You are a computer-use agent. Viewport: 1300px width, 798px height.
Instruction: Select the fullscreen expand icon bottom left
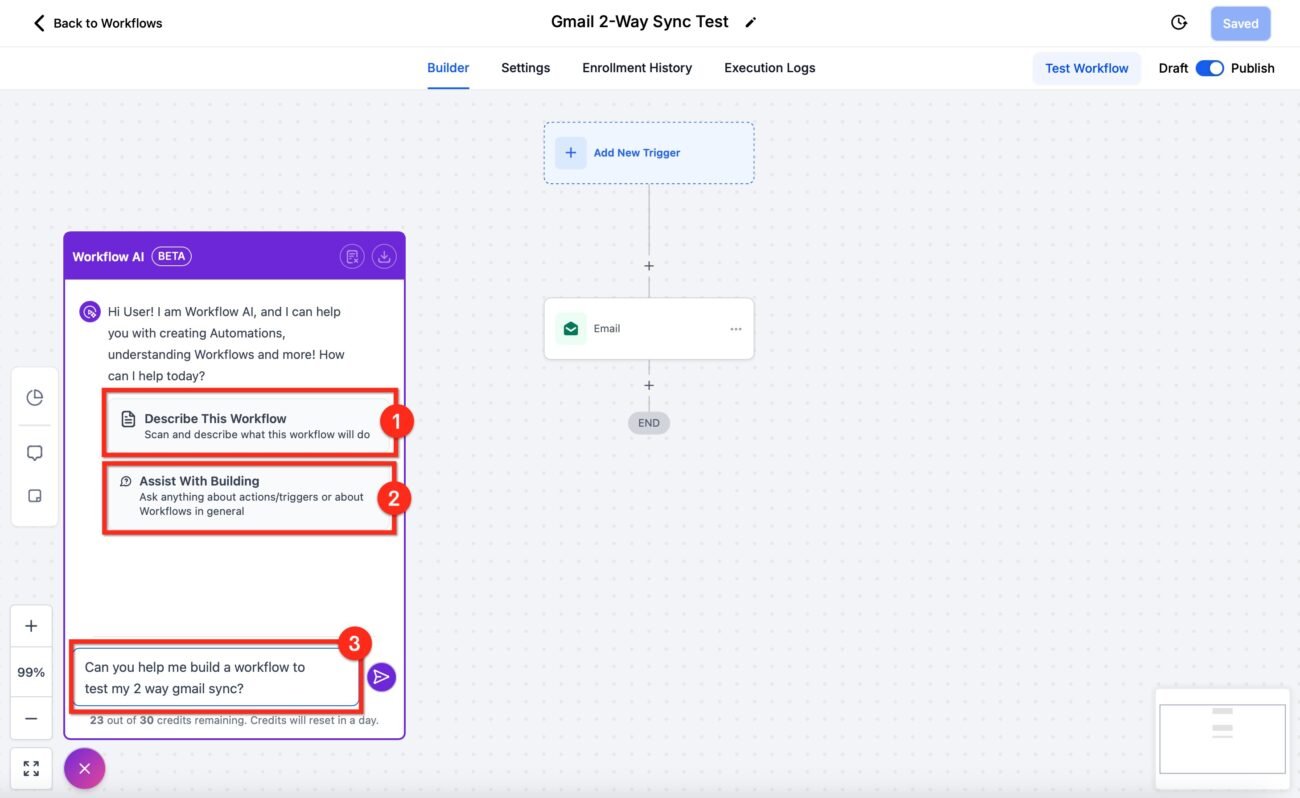30,767
